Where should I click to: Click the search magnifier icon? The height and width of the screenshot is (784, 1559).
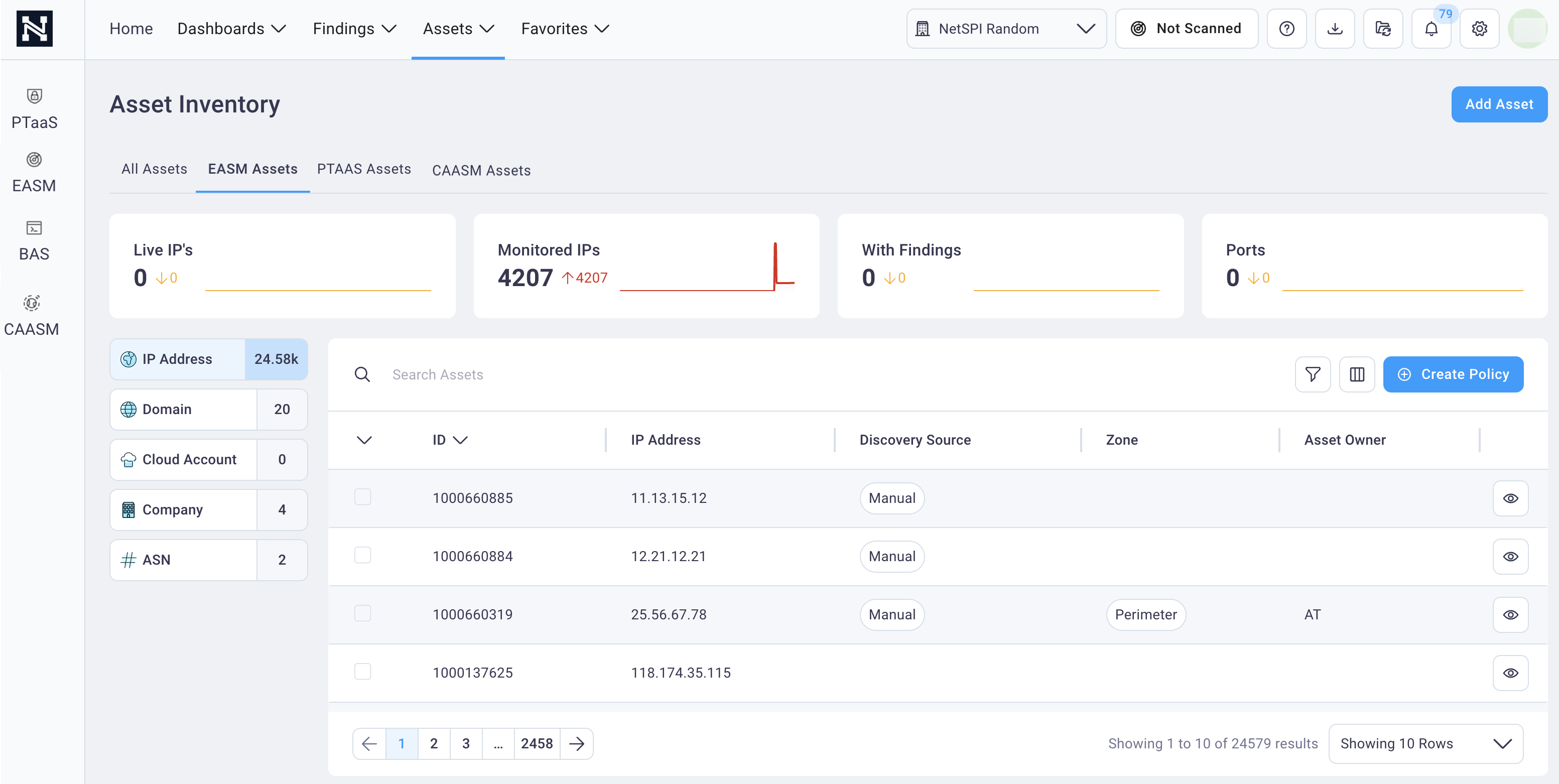[362, 374]
